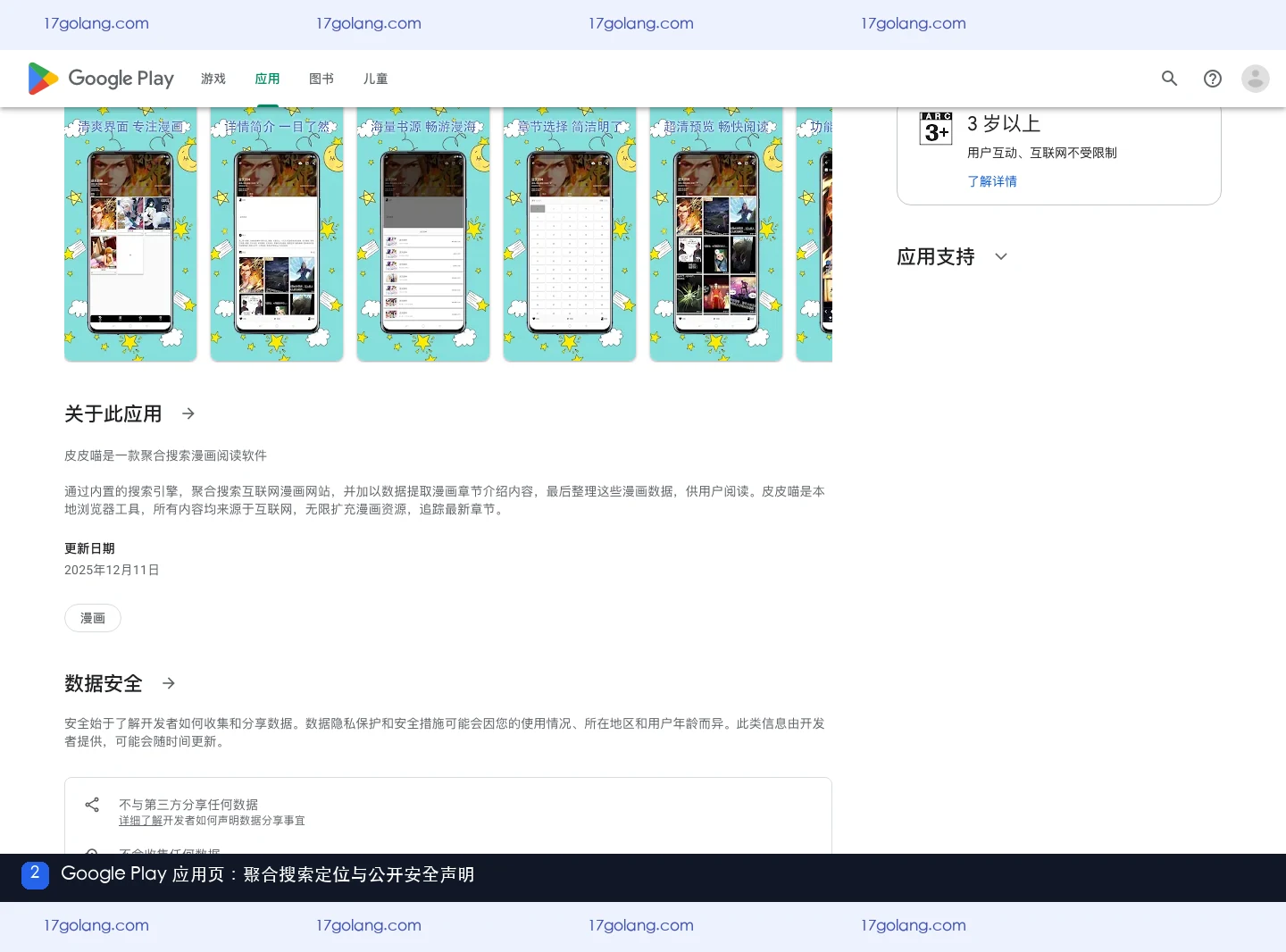Open the account avatar icon

pyautogui.click(x=1256, y=79)
